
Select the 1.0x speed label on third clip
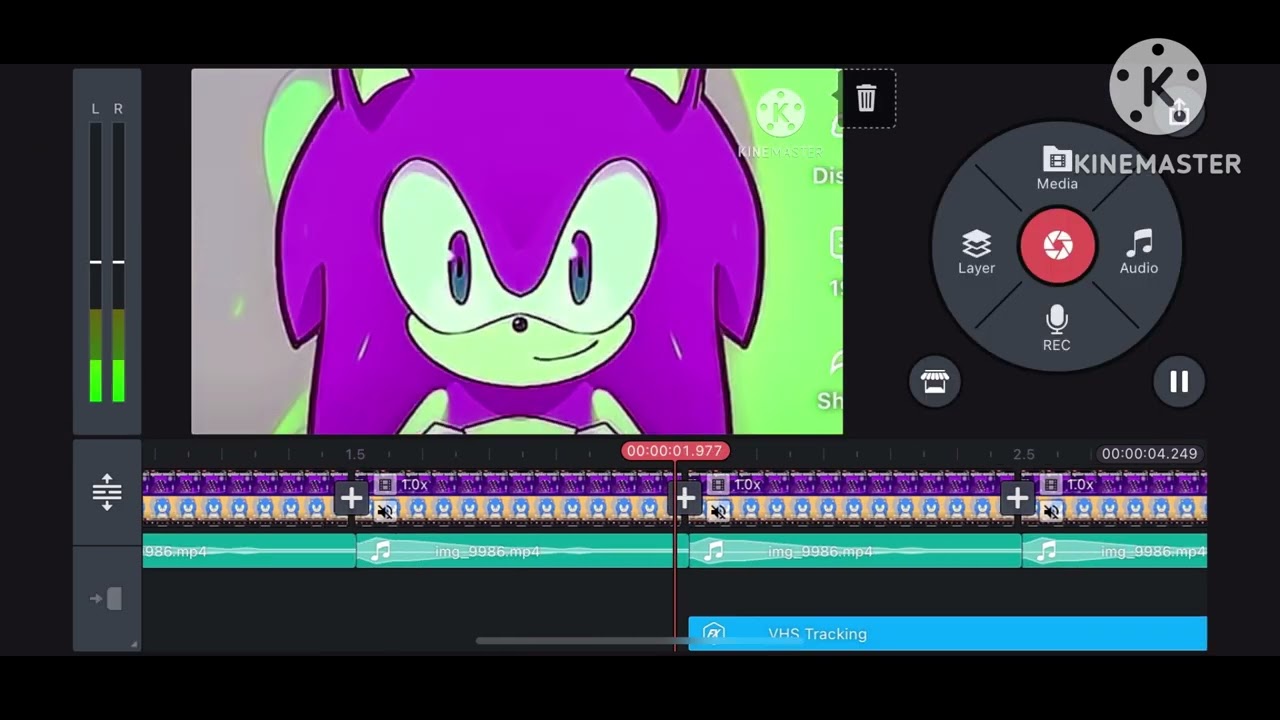(x=748, y=484)
